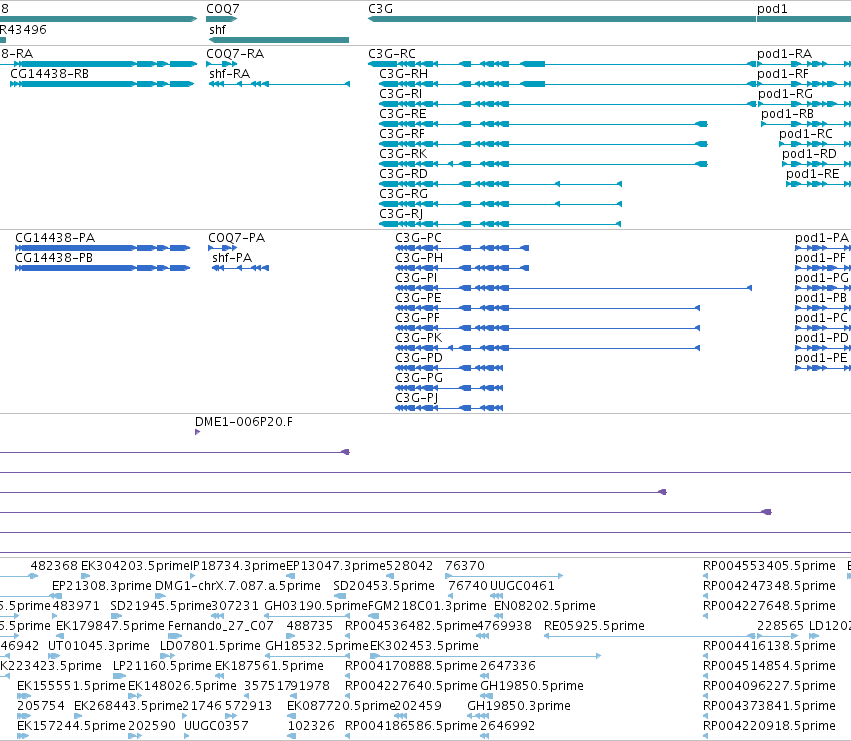This screenshot has width=851, height=741.
Task: Click protein C3G-PF
Action: [x=417, y=318]
